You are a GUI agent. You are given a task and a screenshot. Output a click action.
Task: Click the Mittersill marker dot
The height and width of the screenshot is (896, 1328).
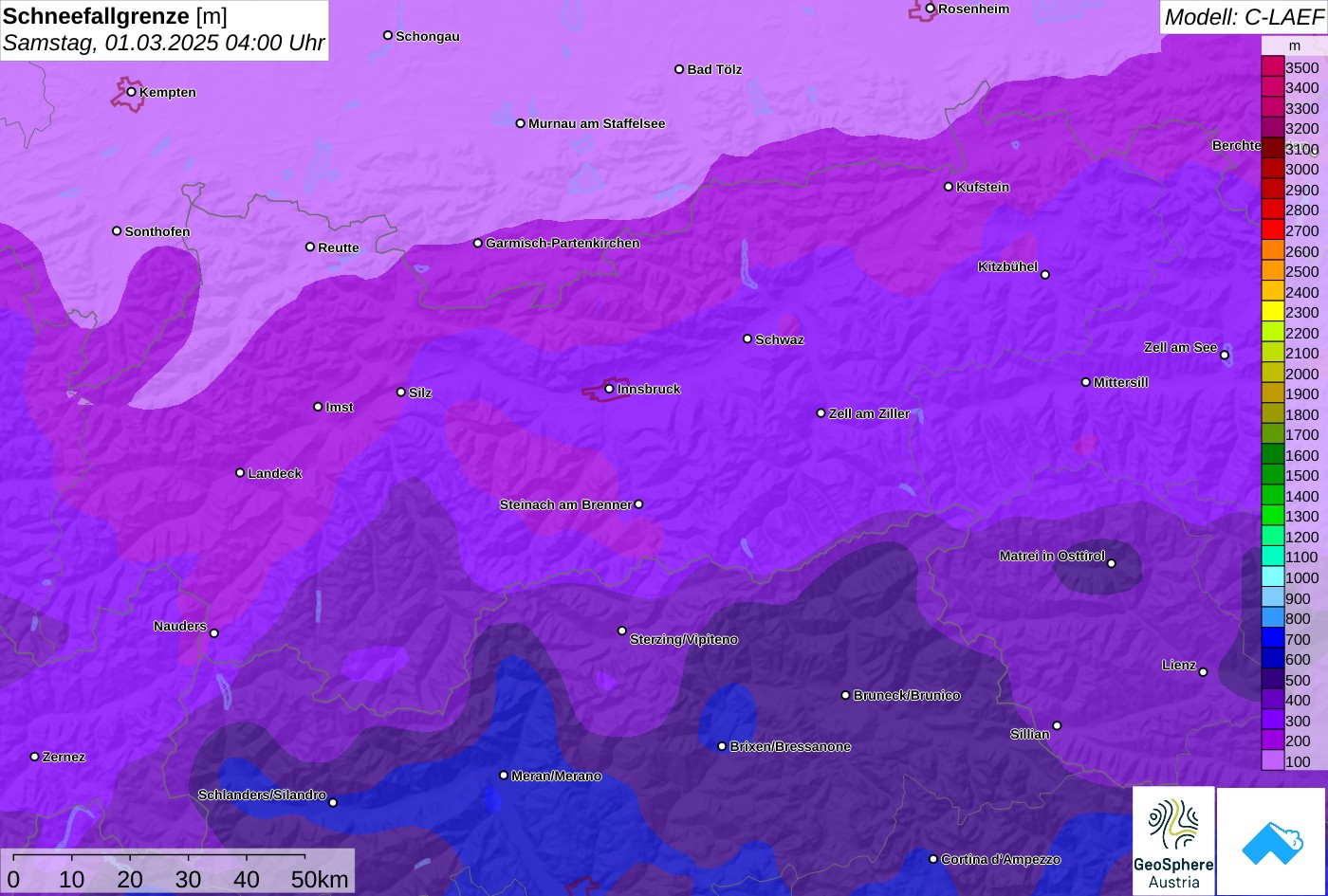click(x=1086, y=382)
